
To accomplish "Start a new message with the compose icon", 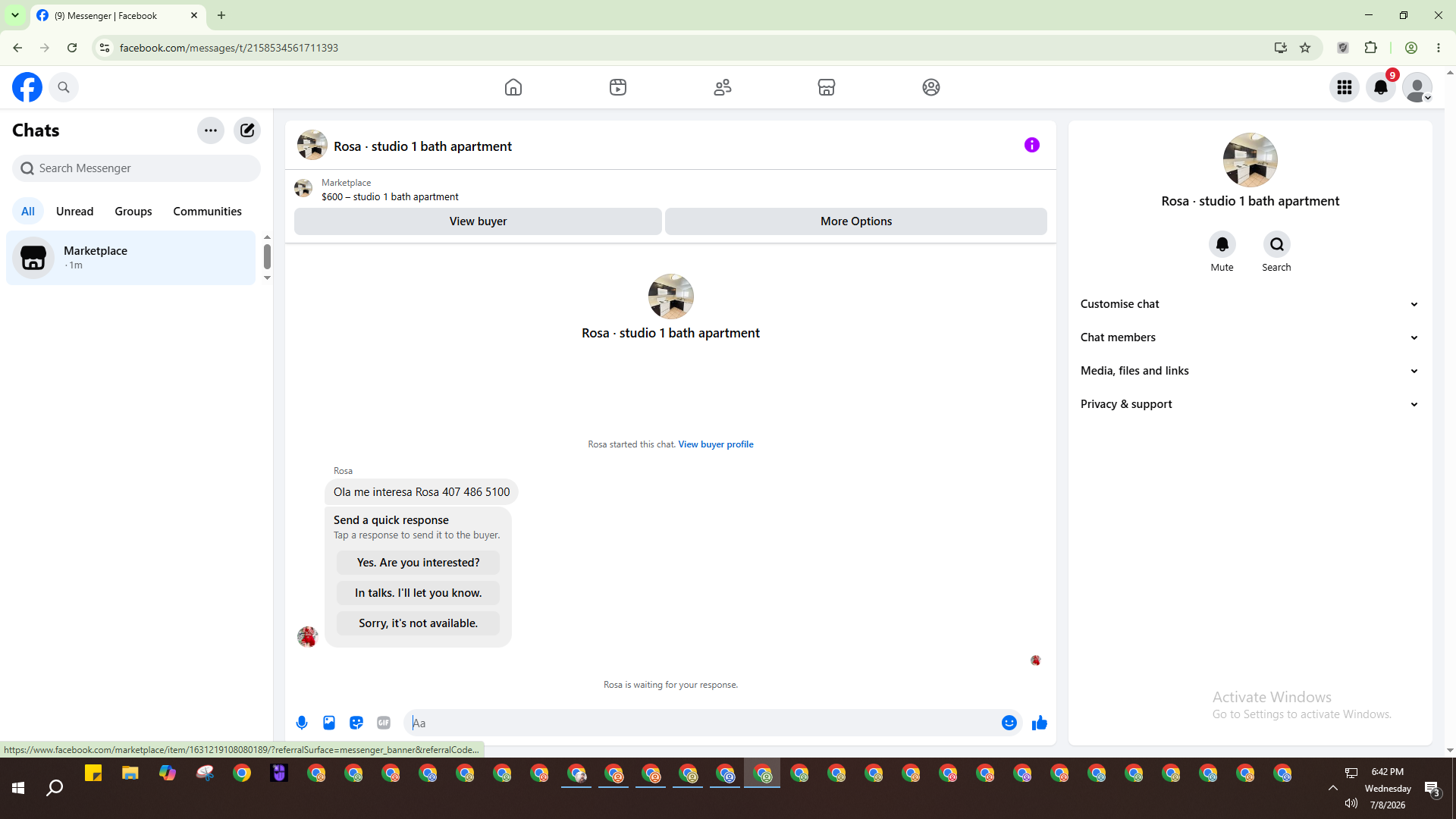I will point(247,130).
